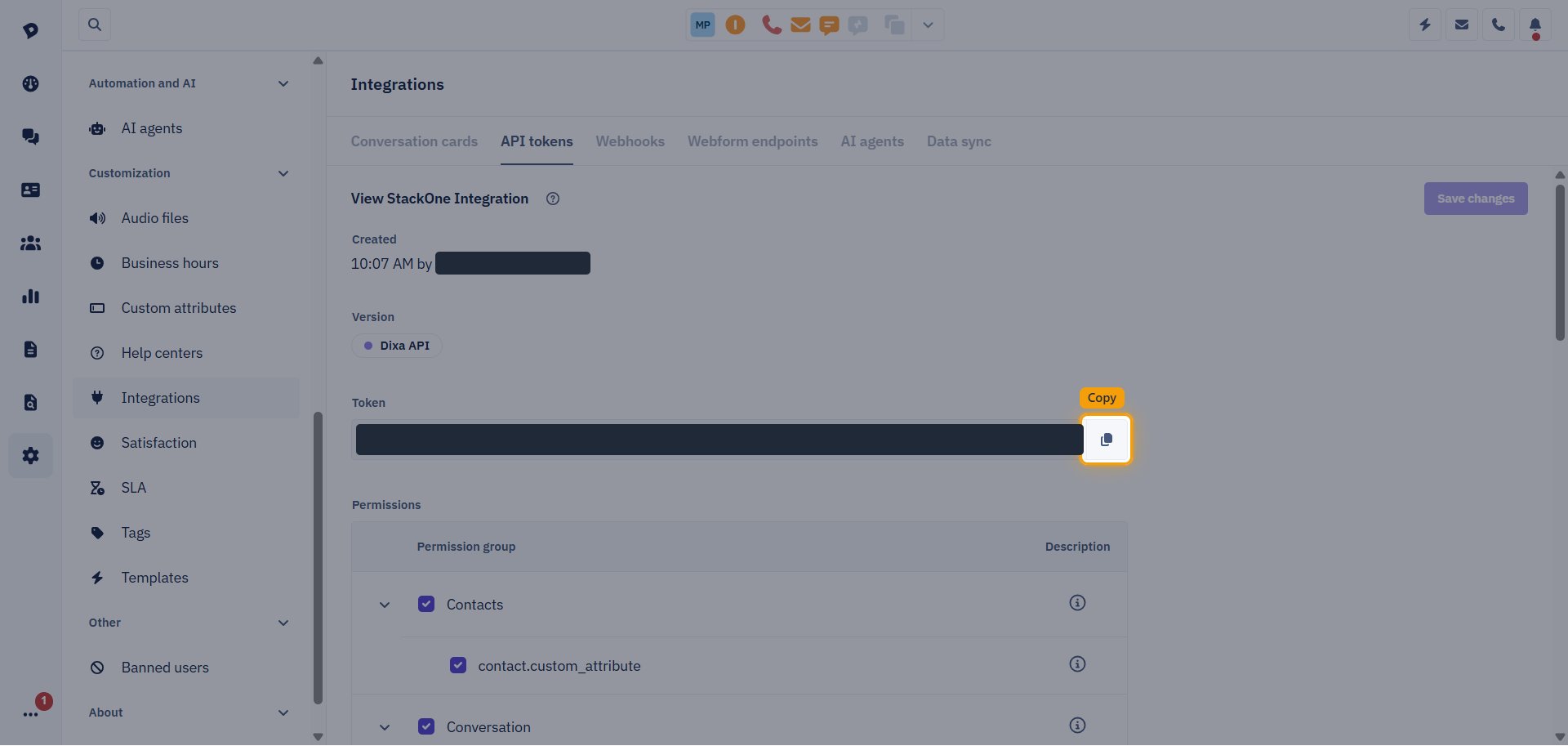The width and height of the screenshot is (1568, 746).
Task: Open Banned users in the sidebar
Action: tap(186, 668)
